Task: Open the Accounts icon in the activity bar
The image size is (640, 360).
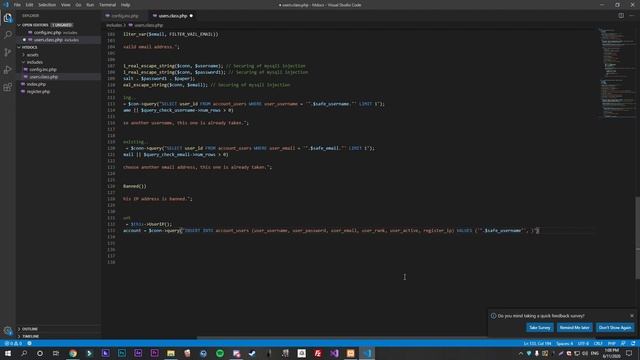Action: pos(8,331)
